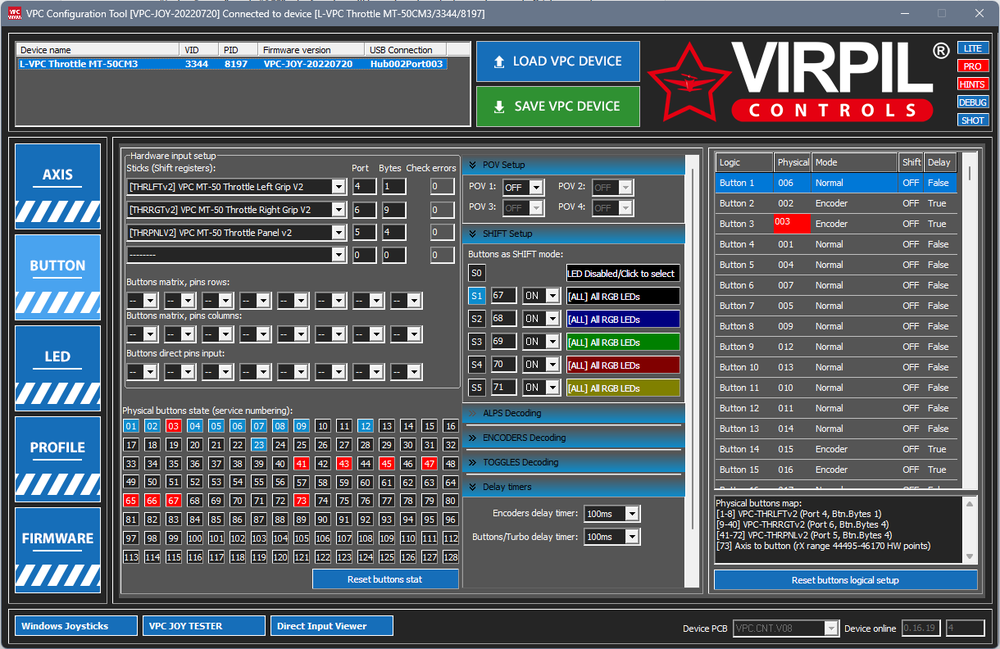Select the S2 shift button
This screenshot has width=1000, height=649.
coord(476,319)
